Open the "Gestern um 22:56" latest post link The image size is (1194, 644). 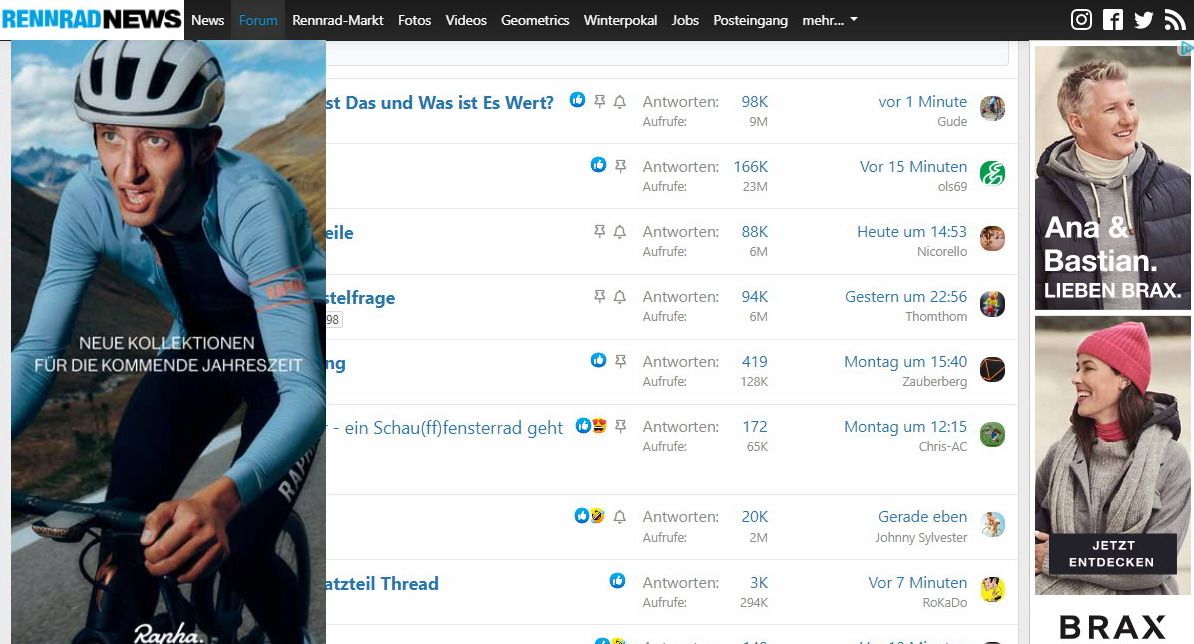[x=906, y=297]
